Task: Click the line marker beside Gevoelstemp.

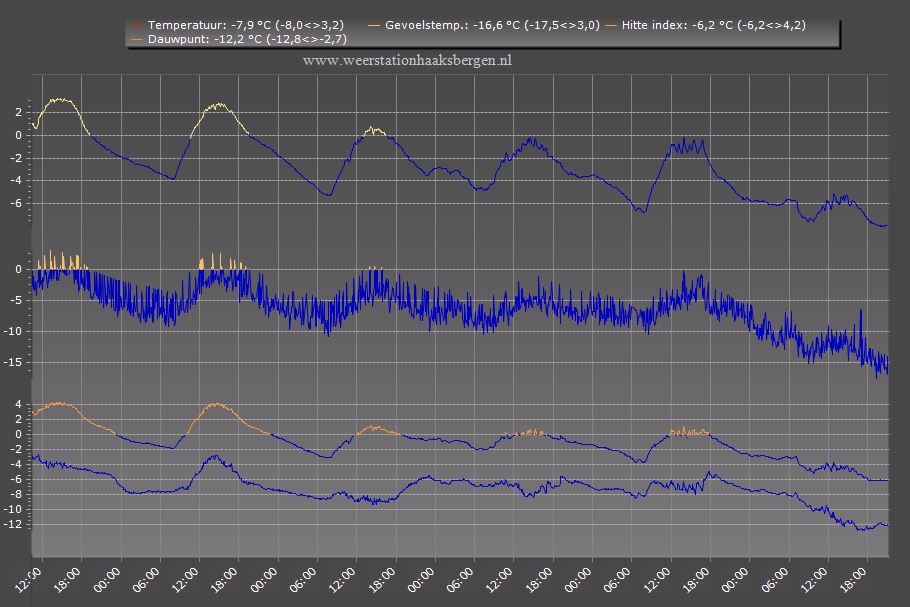Action: 374,25
